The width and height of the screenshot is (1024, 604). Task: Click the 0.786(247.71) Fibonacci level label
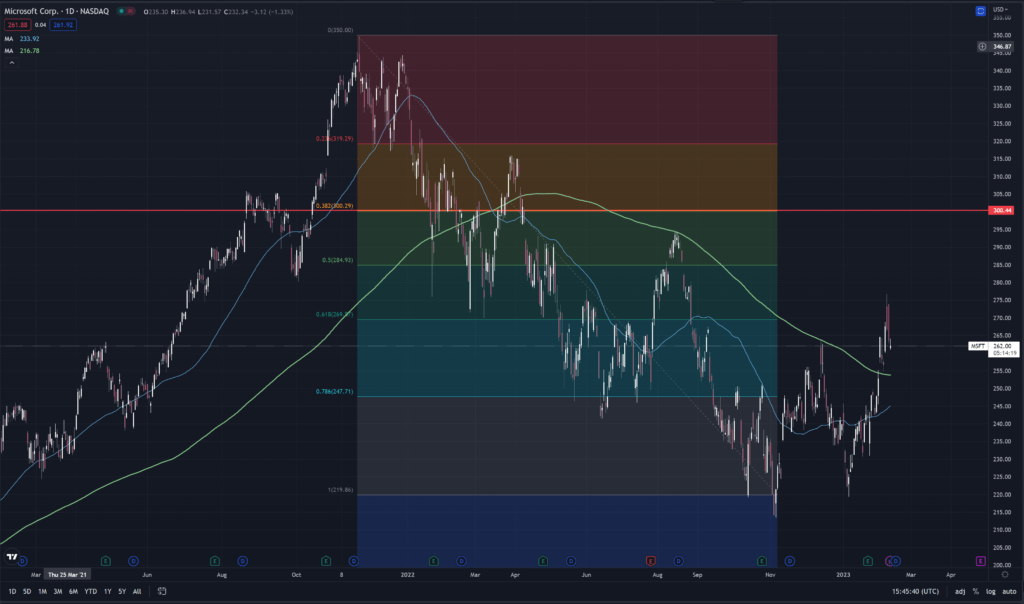click(334, 391)
